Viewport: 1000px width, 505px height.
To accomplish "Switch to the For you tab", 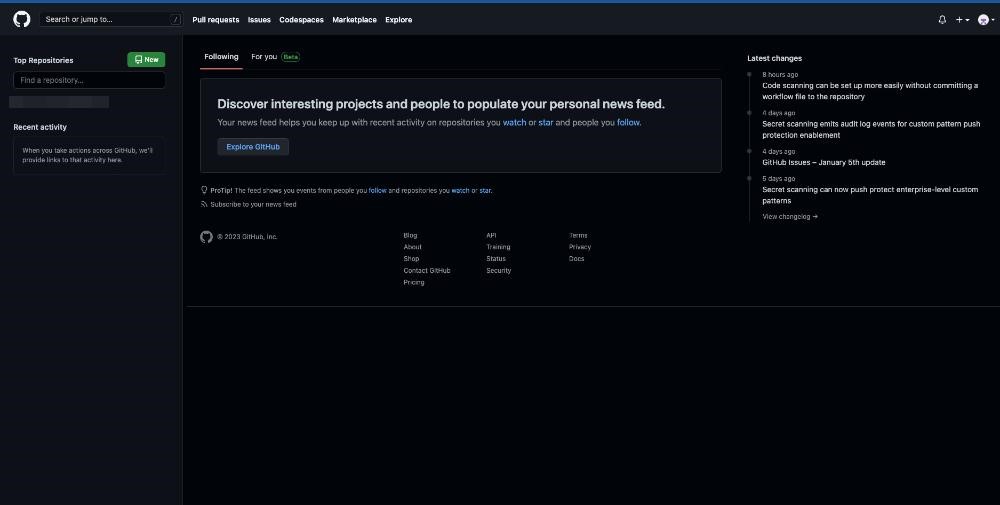I will pyautogui.click(x=275, y=57).
